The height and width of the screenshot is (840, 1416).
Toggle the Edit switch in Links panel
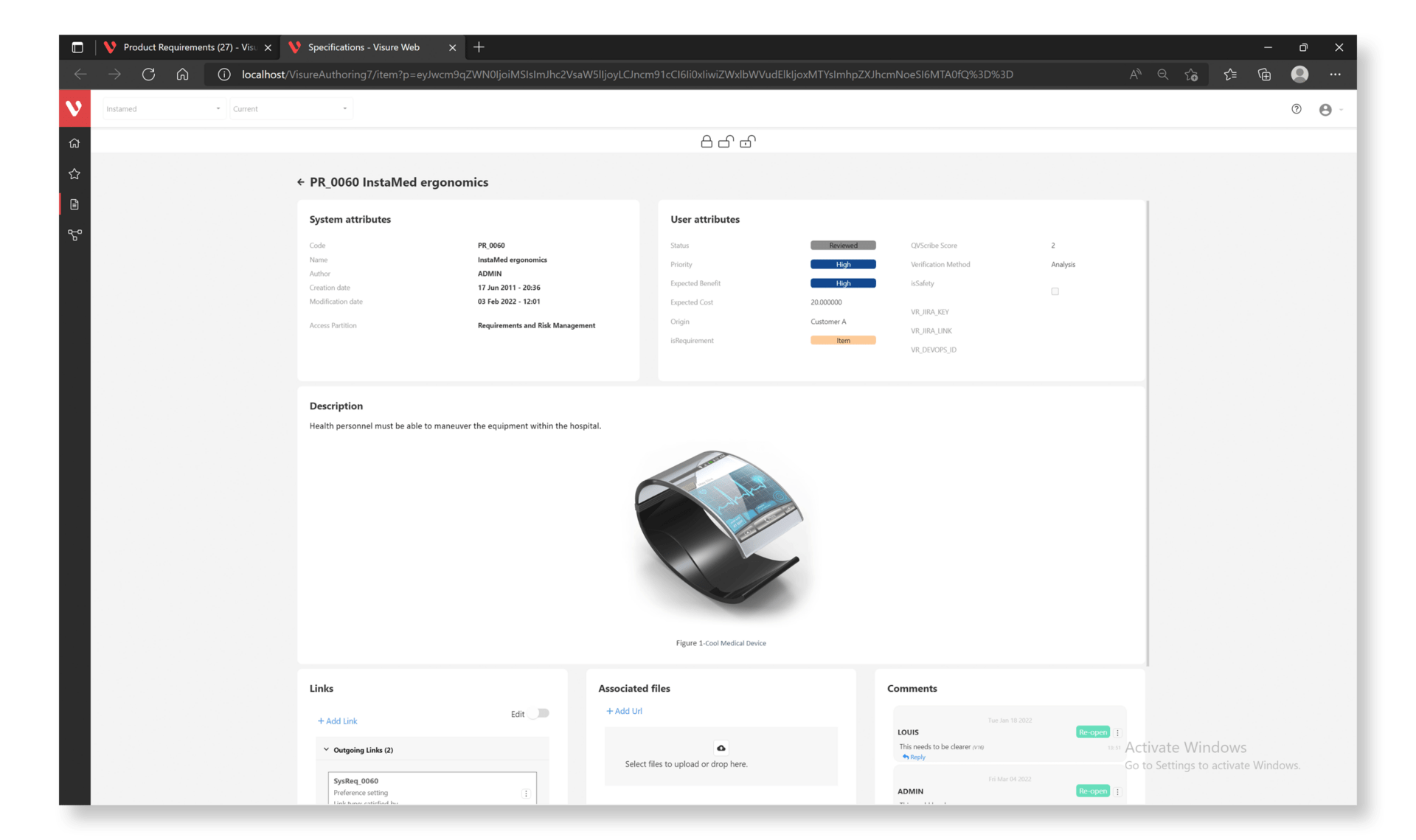540,713
